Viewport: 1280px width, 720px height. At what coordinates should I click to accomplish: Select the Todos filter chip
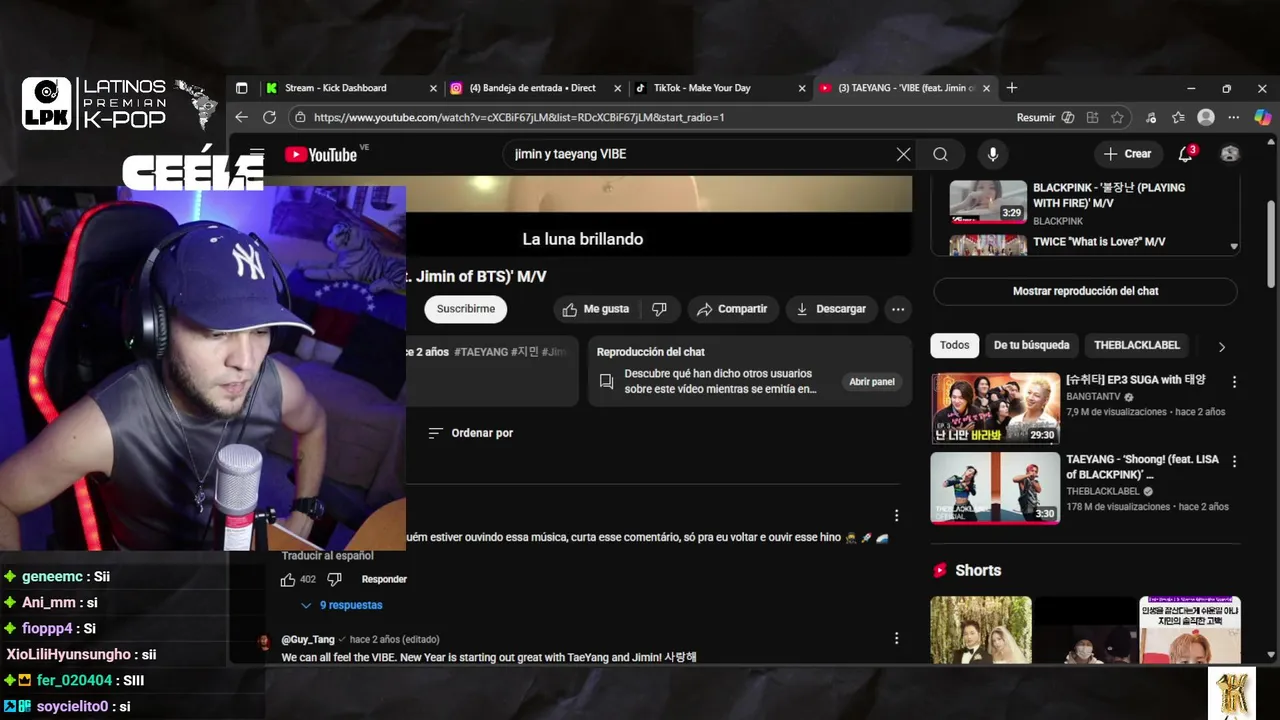click(954, 345)
